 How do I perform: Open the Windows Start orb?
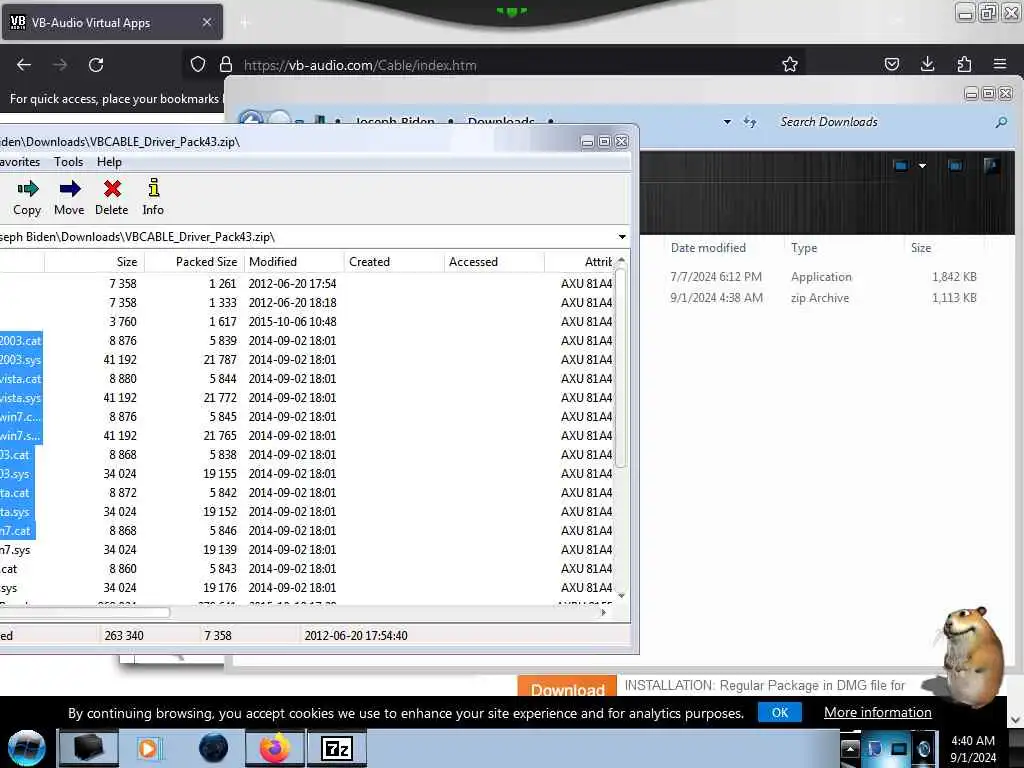(x=27, y=748)
